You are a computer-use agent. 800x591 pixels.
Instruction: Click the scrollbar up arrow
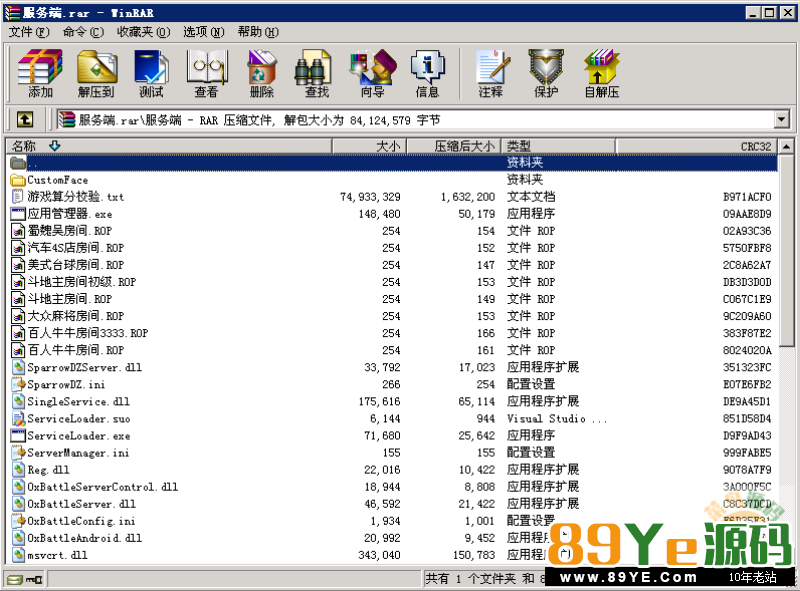(x=786, y=146)
